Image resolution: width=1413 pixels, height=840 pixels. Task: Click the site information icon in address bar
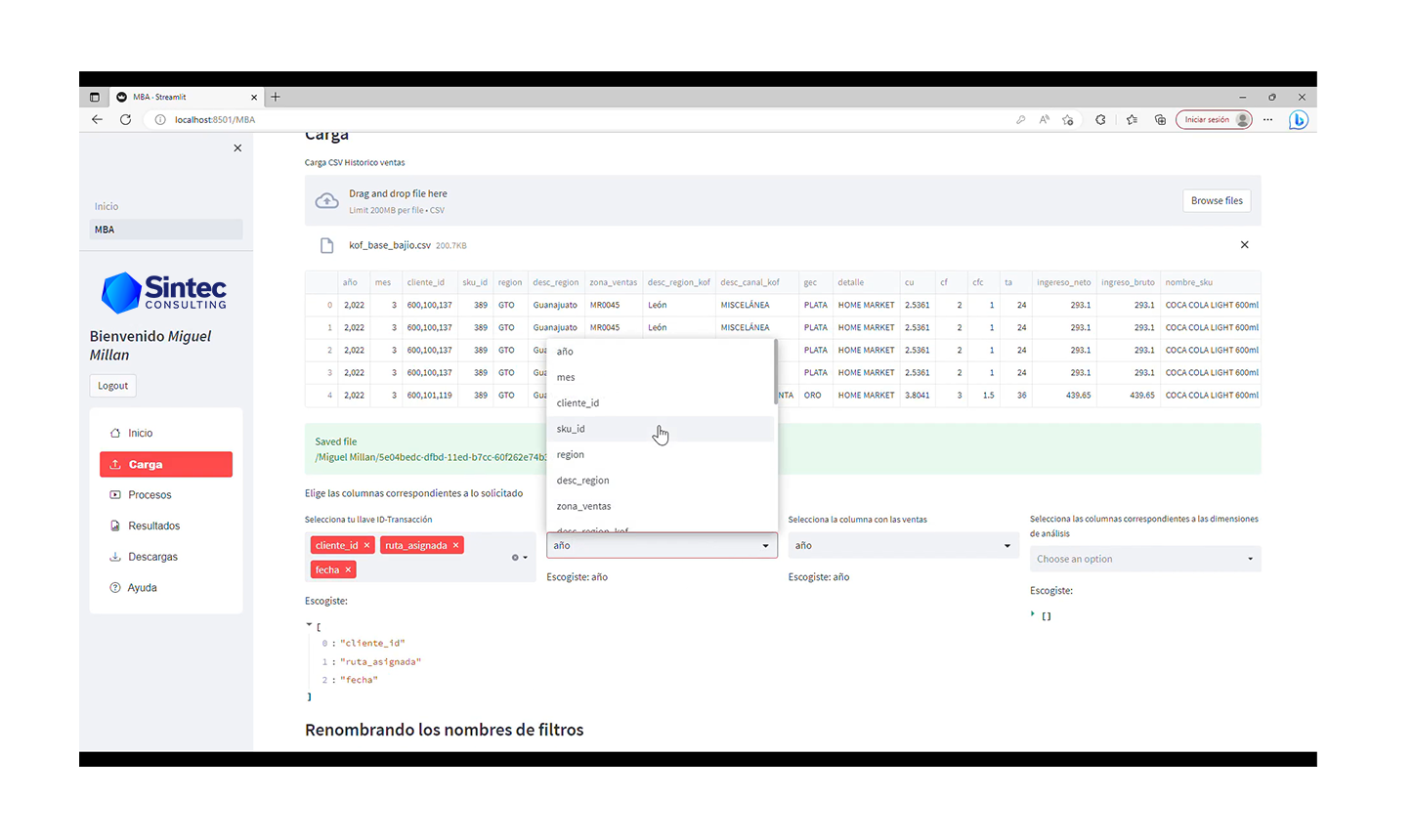click(x=160, y=120)
